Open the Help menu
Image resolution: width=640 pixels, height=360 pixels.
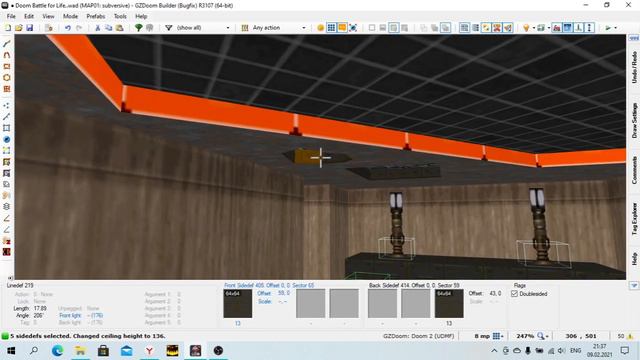click(141, 16)
